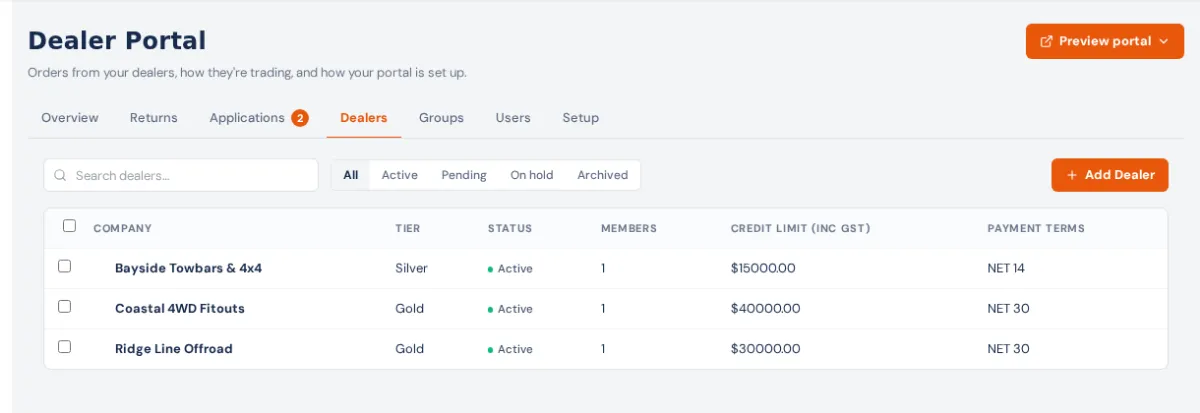The image size is (1200, 413).
Task: Click the $30000.00 credit limit
Action: [x=765, y=348]
